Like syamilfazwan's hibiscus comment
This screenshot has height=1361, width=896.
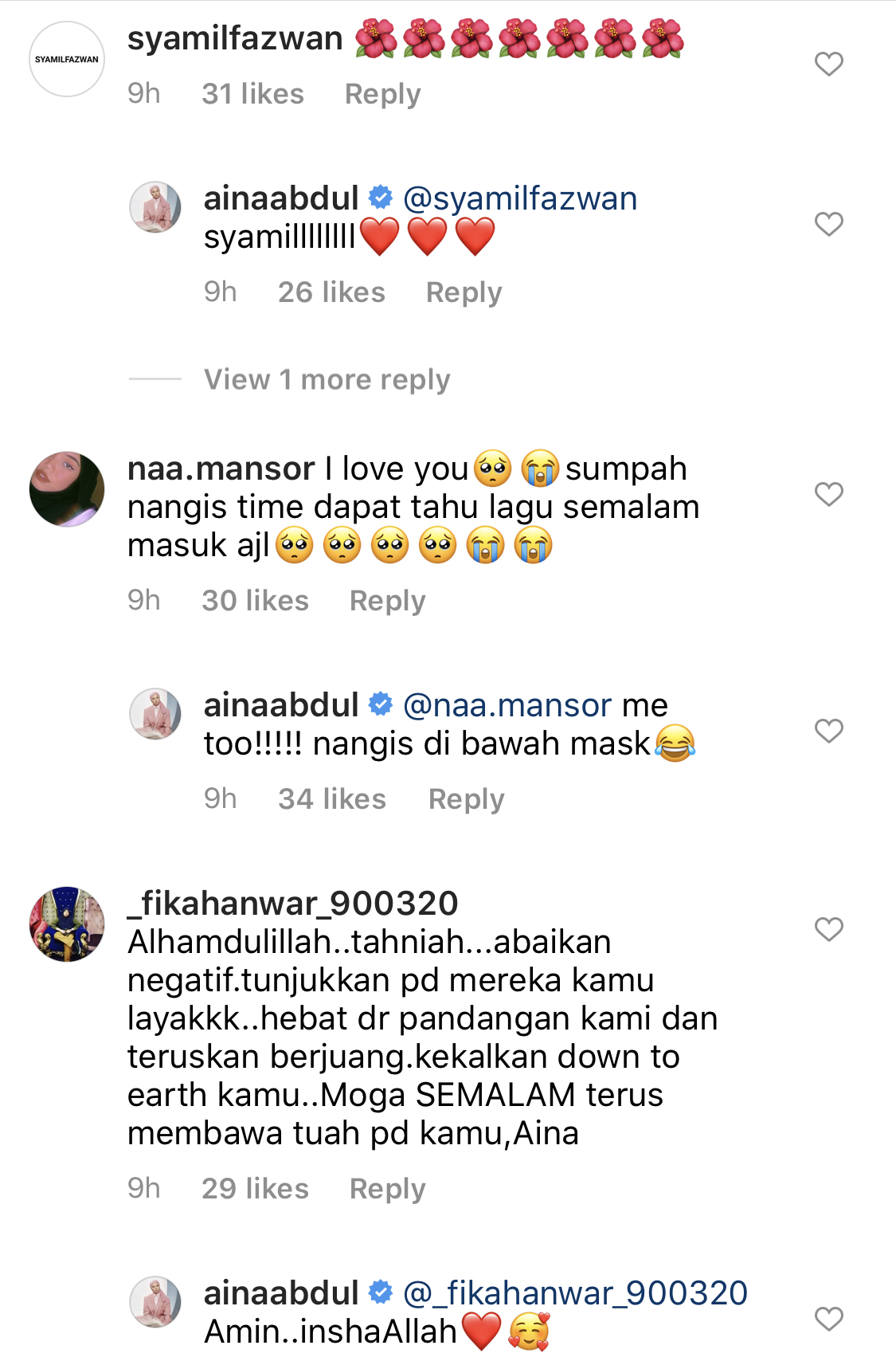829,64
